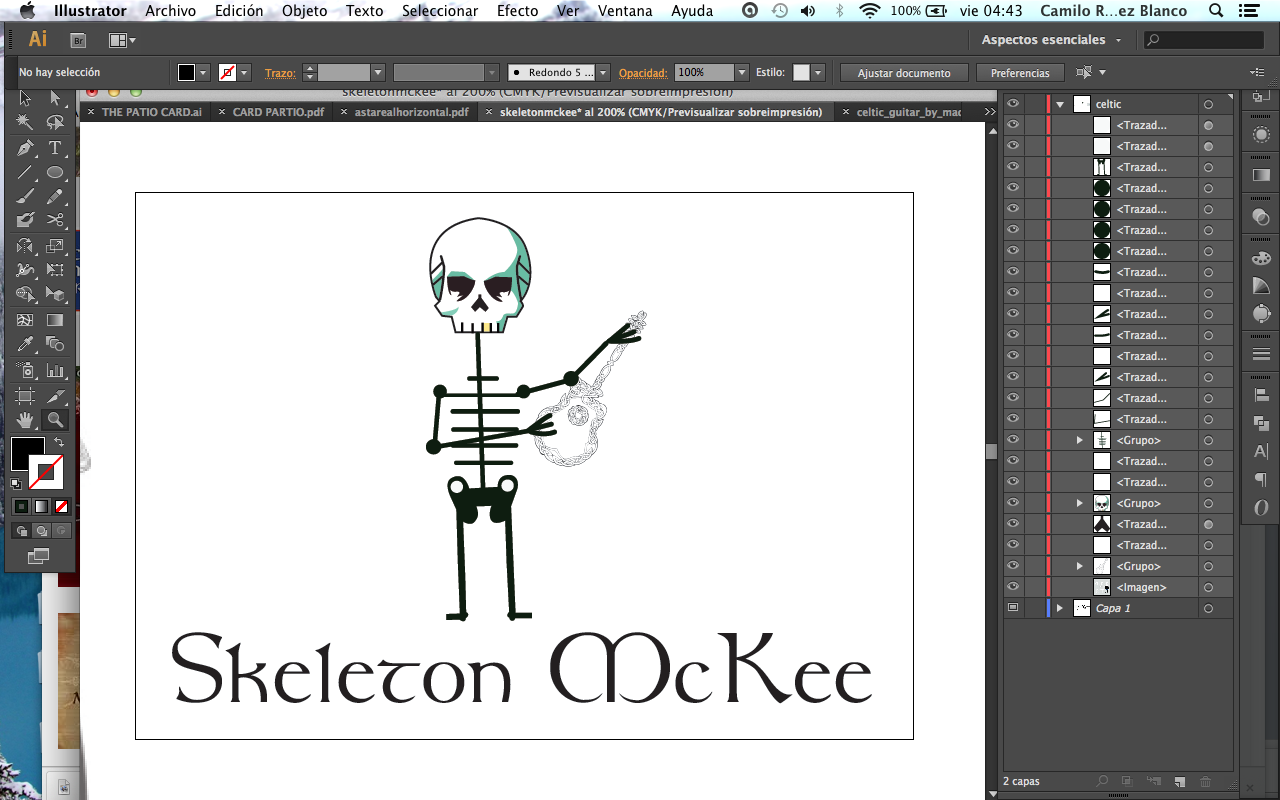Open the Opacidad percentage dropdown
Viewport: 1280px width, 800px height.
click(741, 73)
